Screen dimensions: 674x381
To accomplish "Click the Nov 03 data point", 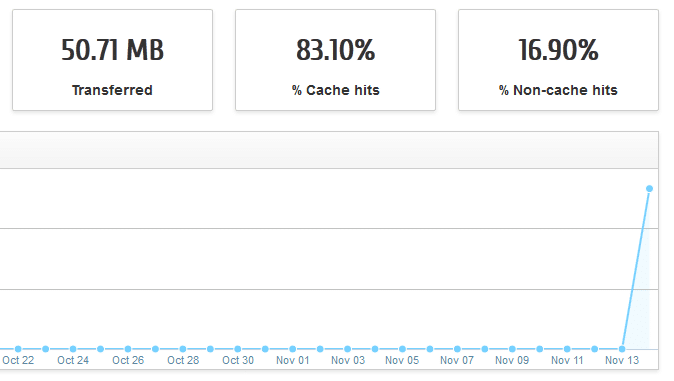I will pos(348,349).
